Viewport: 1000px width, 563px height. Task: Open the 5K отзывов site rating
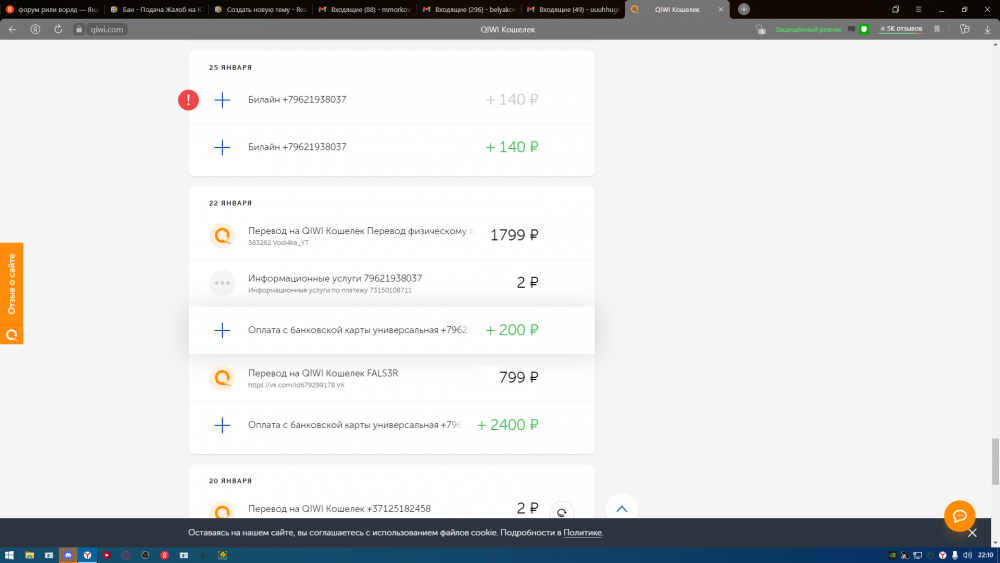coord(901,29)
